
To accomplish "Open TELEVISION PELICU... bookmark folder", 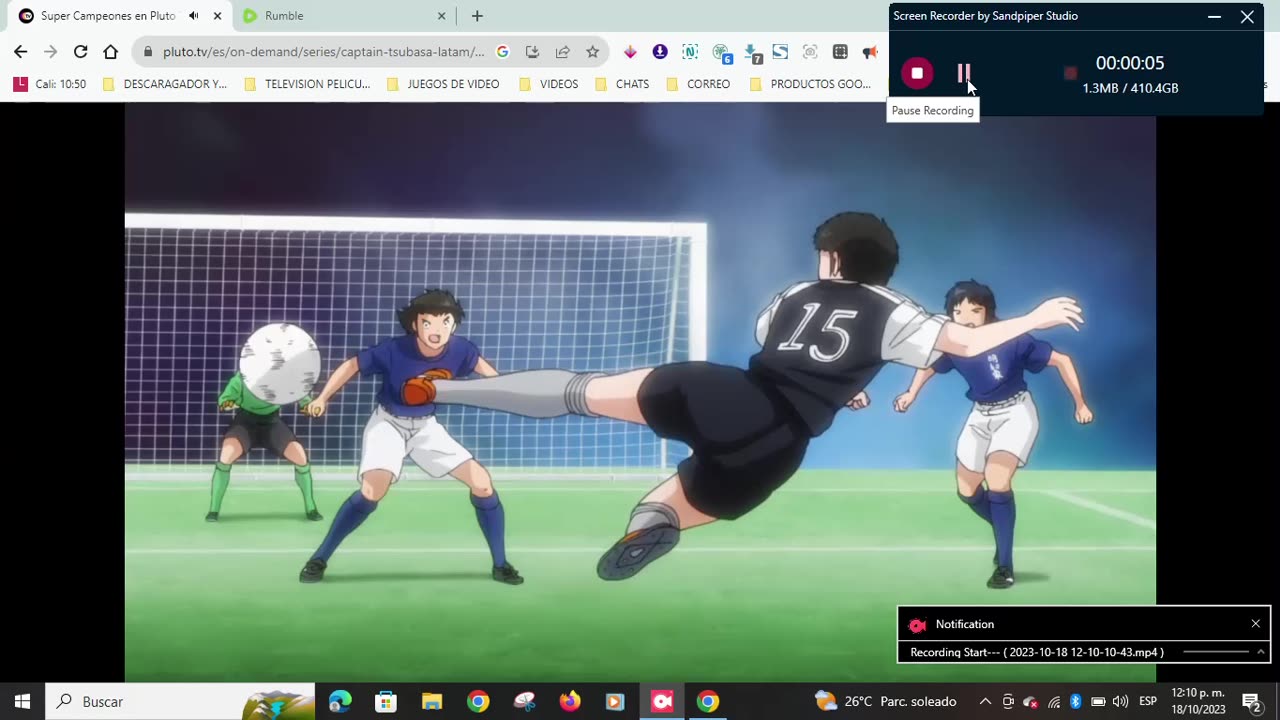I will [307, 84].
